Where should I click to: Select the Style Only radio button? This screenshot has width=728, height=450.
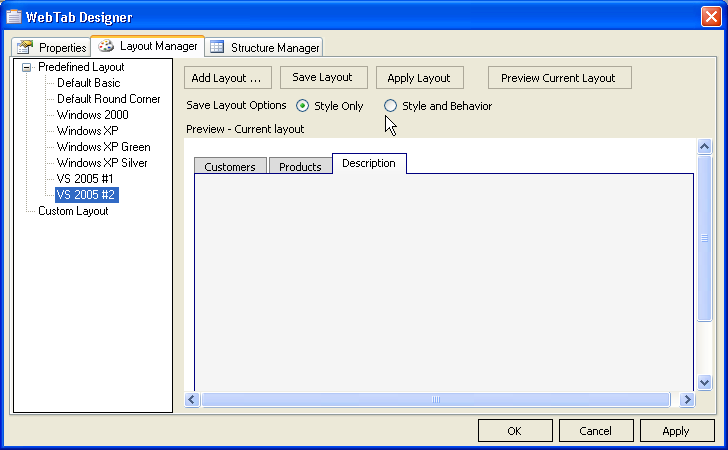point(303,106)
